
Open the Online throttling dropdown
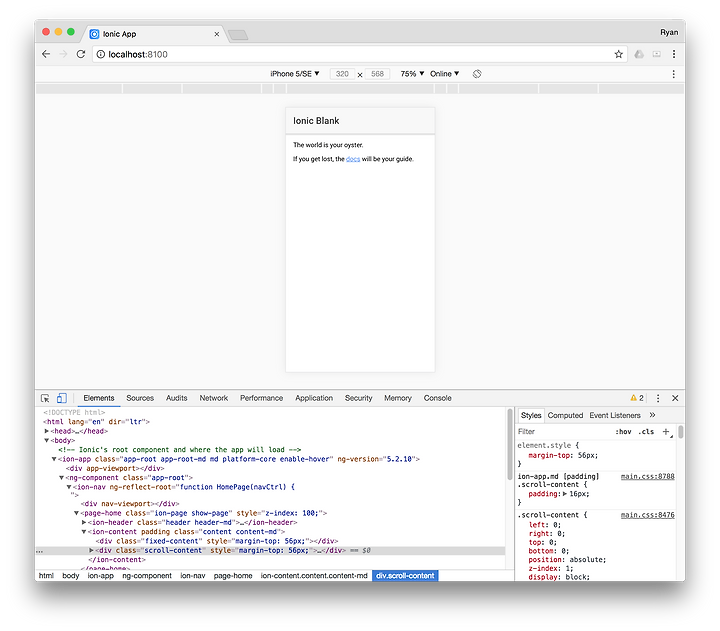tap(444, 74)
